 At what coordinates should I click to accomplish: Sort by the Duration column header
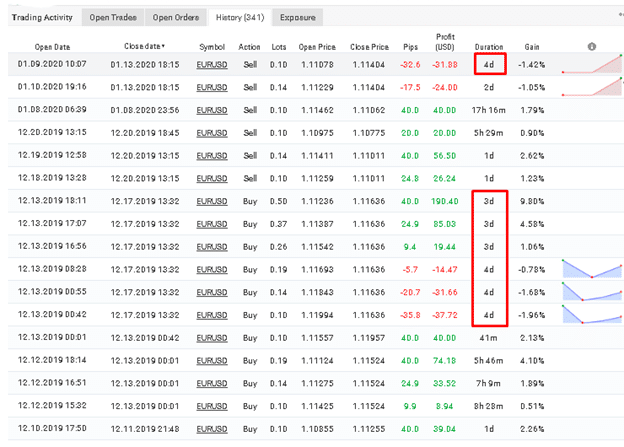[x=489, y=47]
